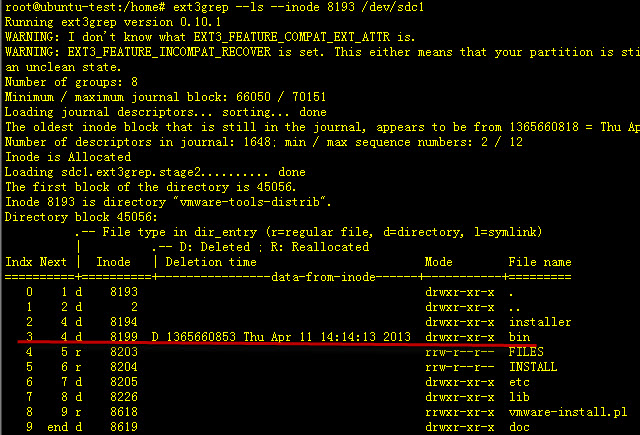Click 'end' in the Next column of doc row
The image size is (640, 435).
(58, 427)
